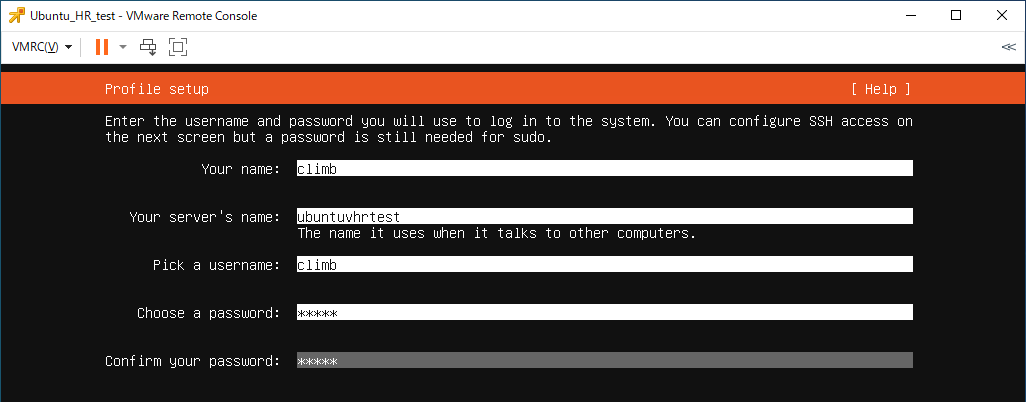The height and width of the screenshot is (402, 1026).
Task: Open the power options arrow beside pause
Action: [122, 47]
